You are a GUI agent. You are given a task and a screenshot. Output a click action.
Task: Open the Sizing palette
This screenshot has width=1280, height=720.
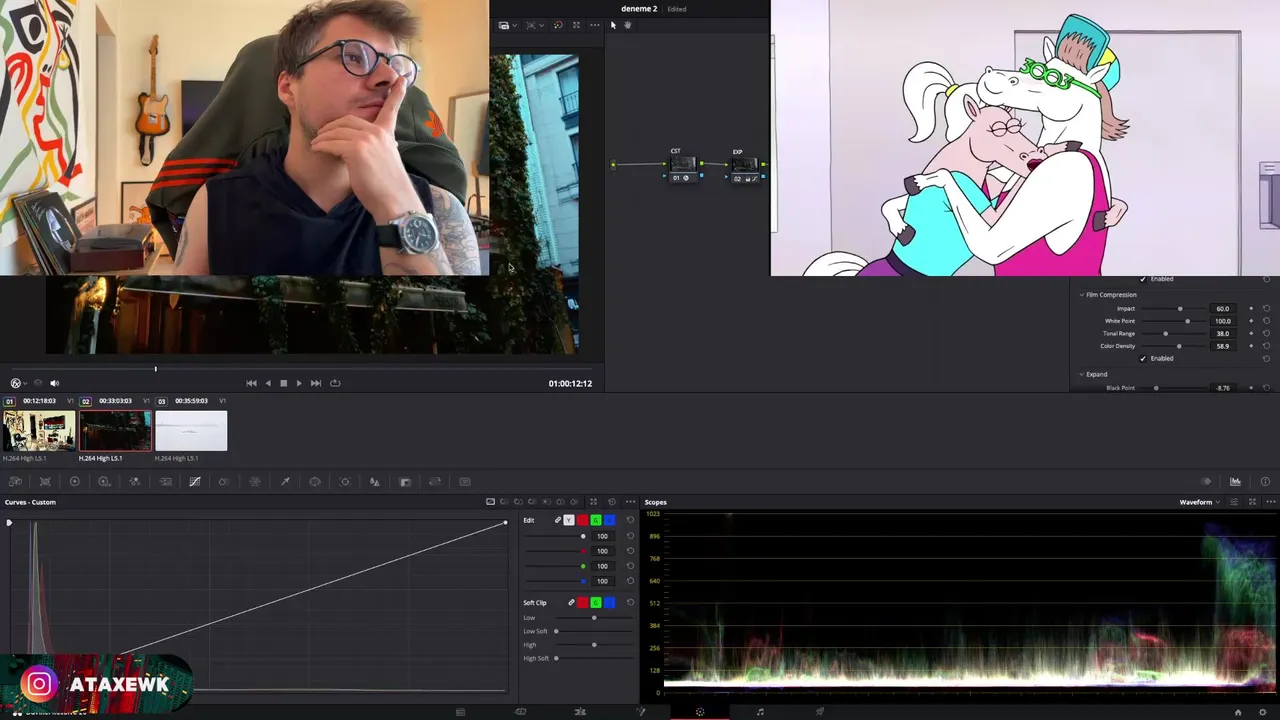click(x=435, y=481)
